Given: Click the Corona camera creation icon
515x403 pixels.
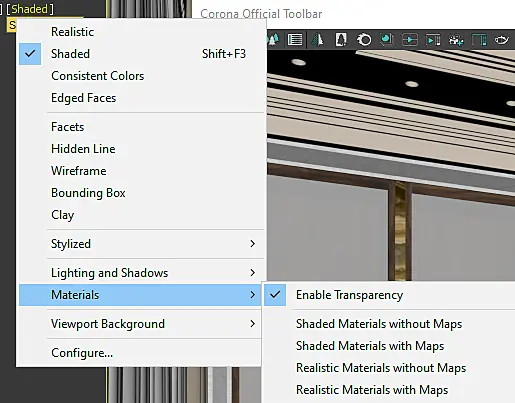Looking at the screenshot, I should [x=455, y=40].
